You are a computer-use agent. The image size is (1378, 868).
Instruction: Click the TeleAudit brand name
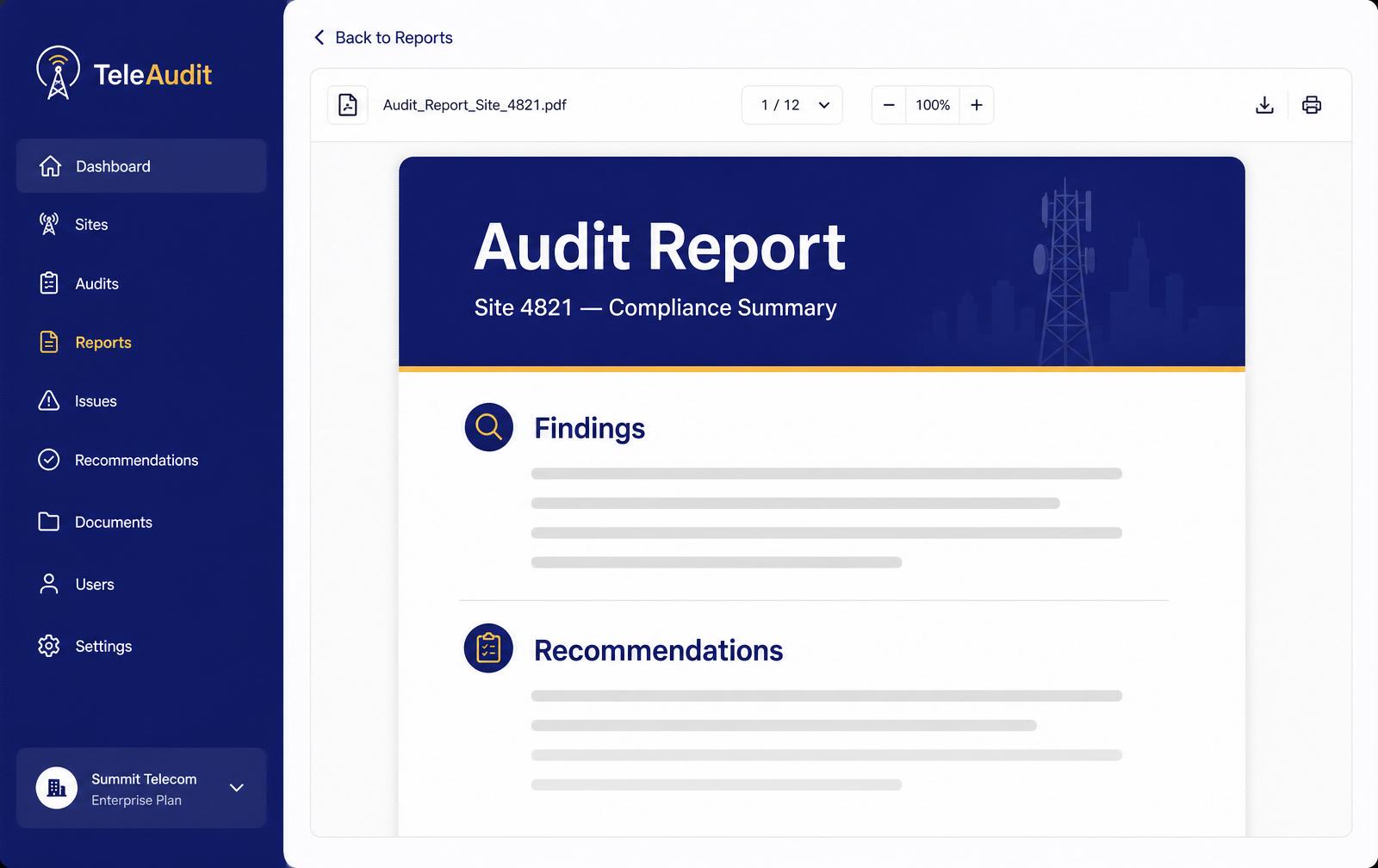pos(152,74)
